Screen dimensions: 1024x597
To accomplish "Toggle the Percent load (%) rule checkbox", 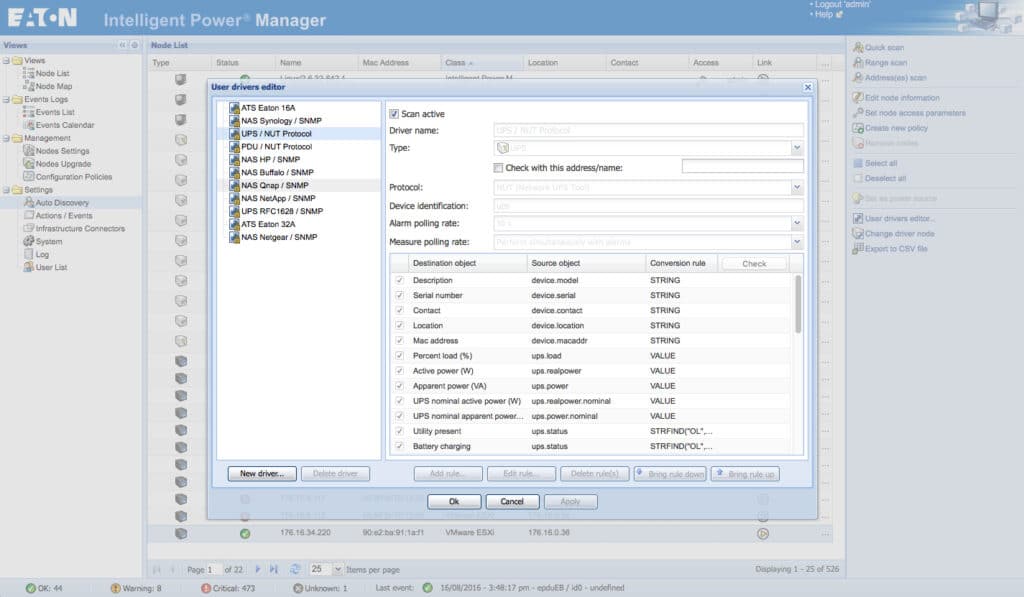I will 399,355.
